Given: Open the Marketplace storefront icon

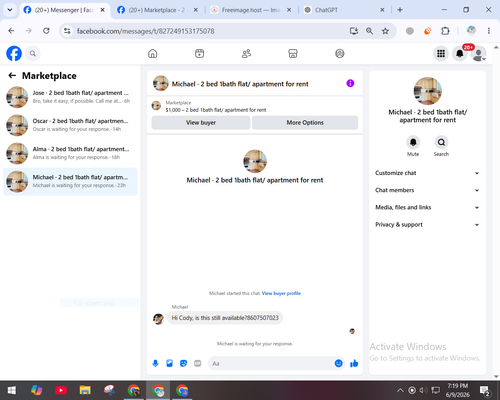Looking at the screenshot, I should point(293,53).
